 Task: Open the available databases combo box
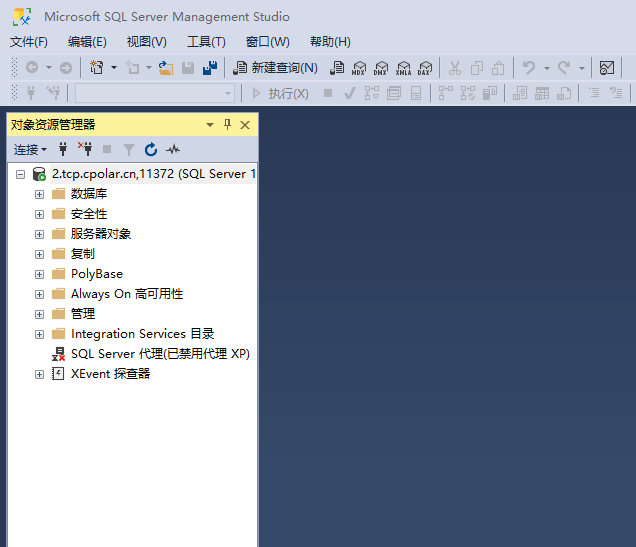coord(155,93)
